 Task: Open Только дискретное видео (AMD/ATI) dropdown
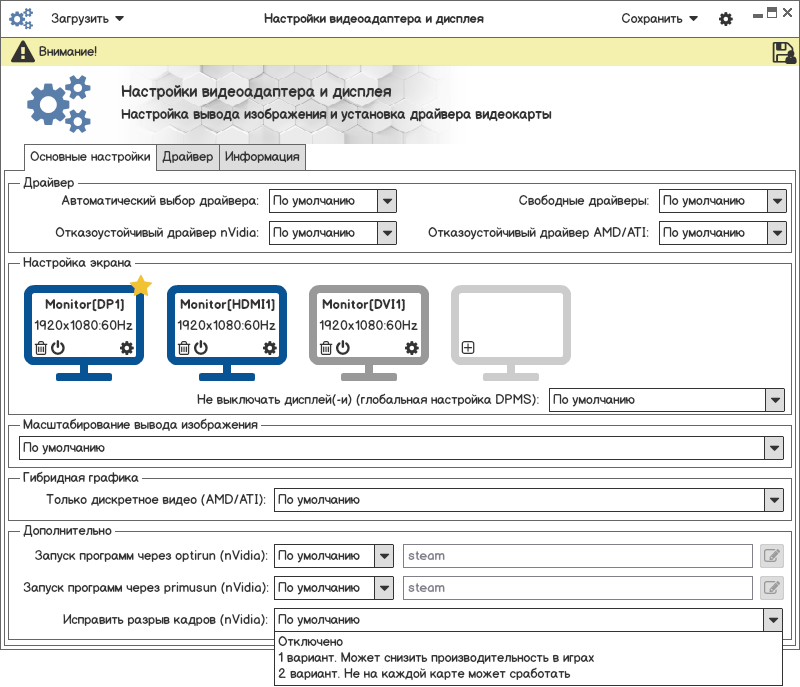(529, 500)
